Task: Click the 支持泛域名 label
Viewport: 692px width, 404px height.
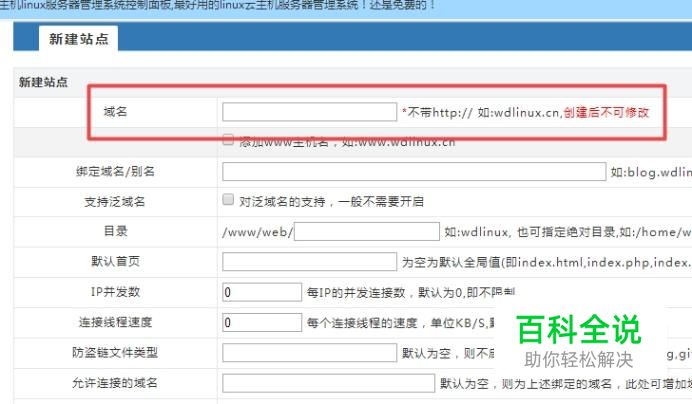Action: click(115, 202)
